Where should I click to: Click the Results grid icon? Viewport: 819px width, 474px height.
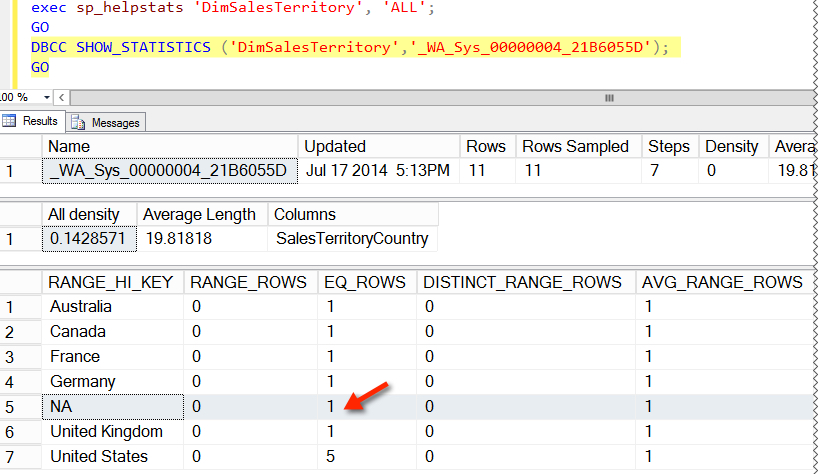[x=9, y=121]
